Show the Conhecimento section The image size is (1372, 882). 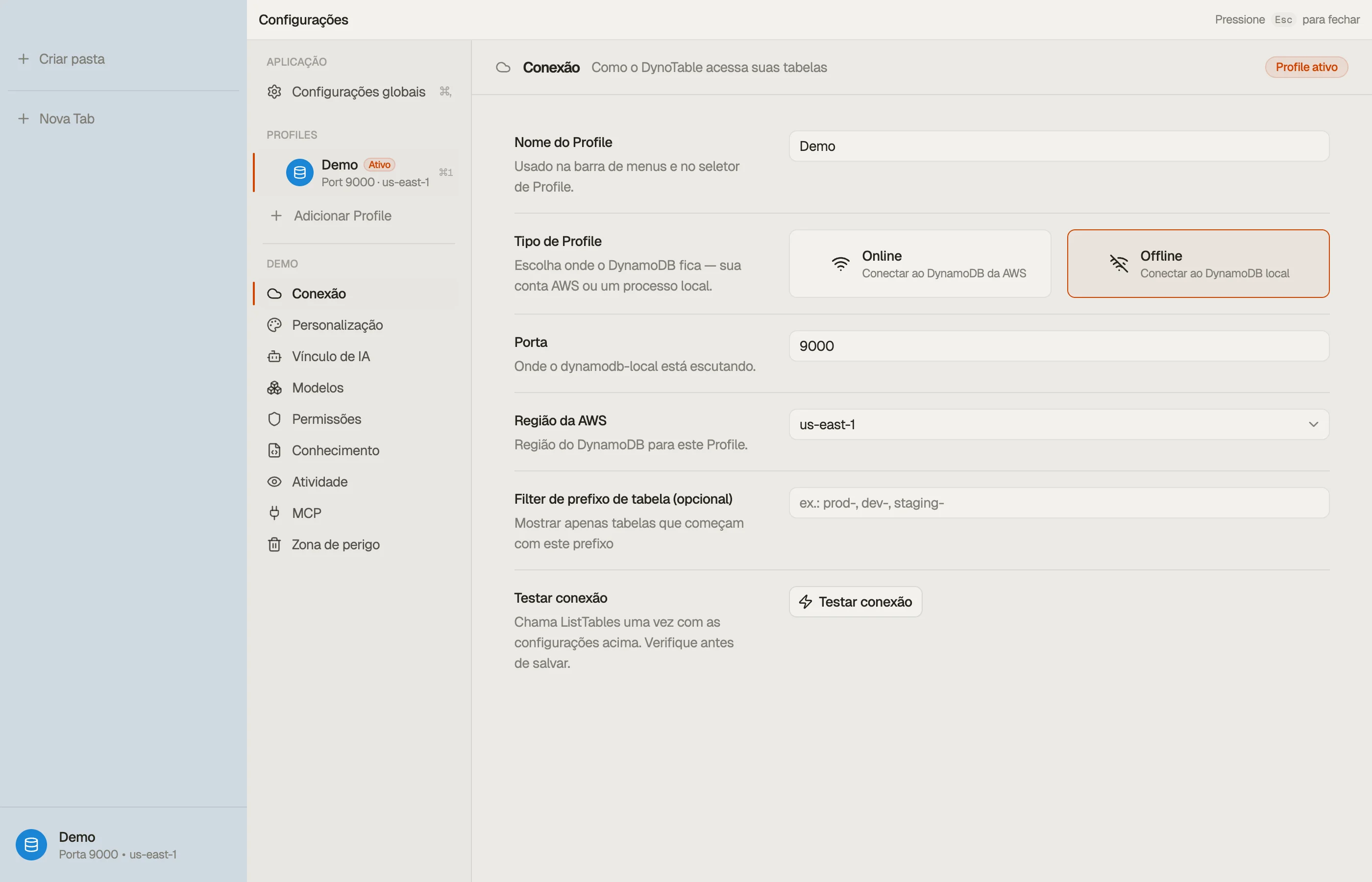[359, 451]
